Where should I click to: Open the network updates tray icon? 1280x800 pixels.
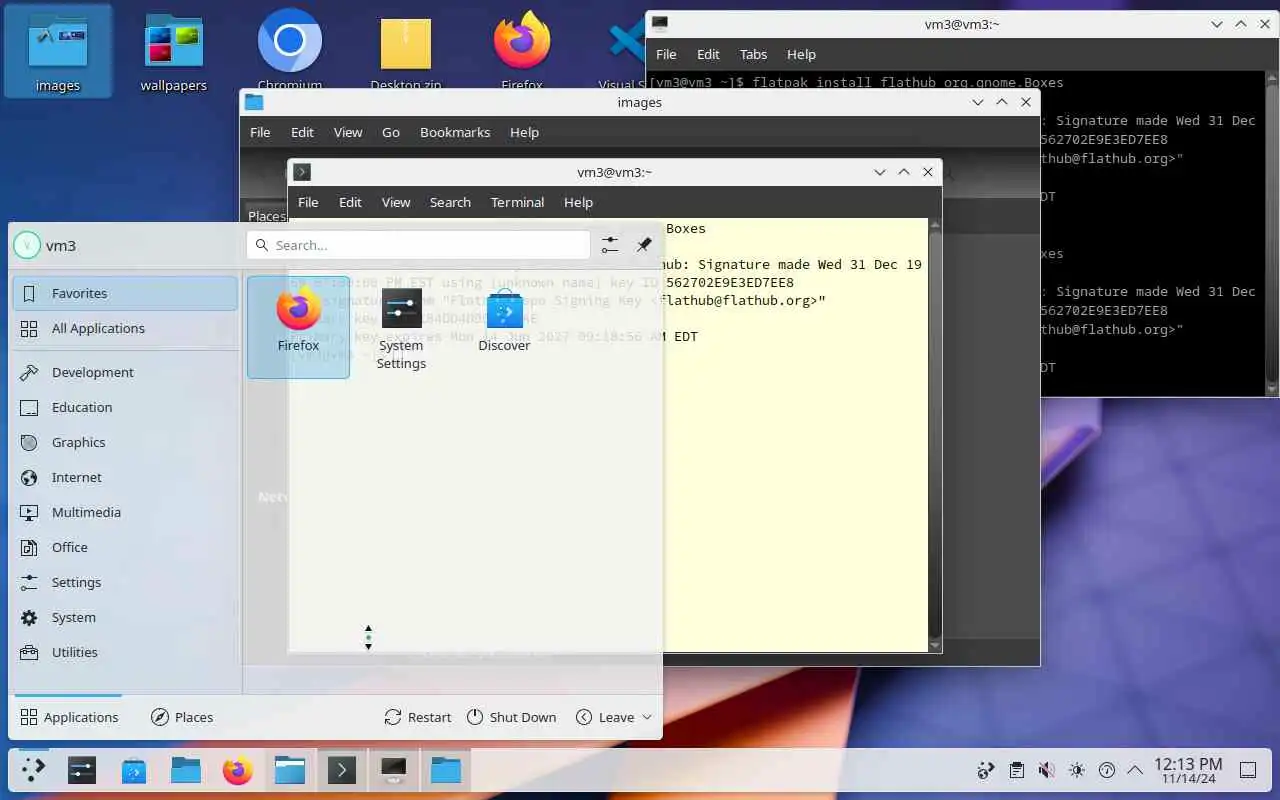[x=986, y=770]
